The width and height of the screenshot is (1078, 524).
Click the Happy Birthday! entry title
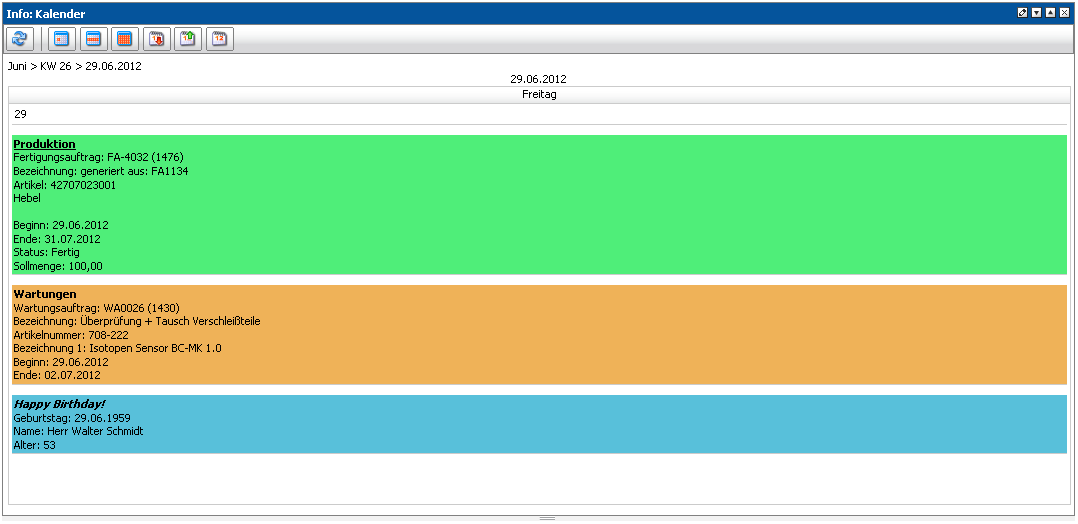pyautogui.click(x=59, y=404)
